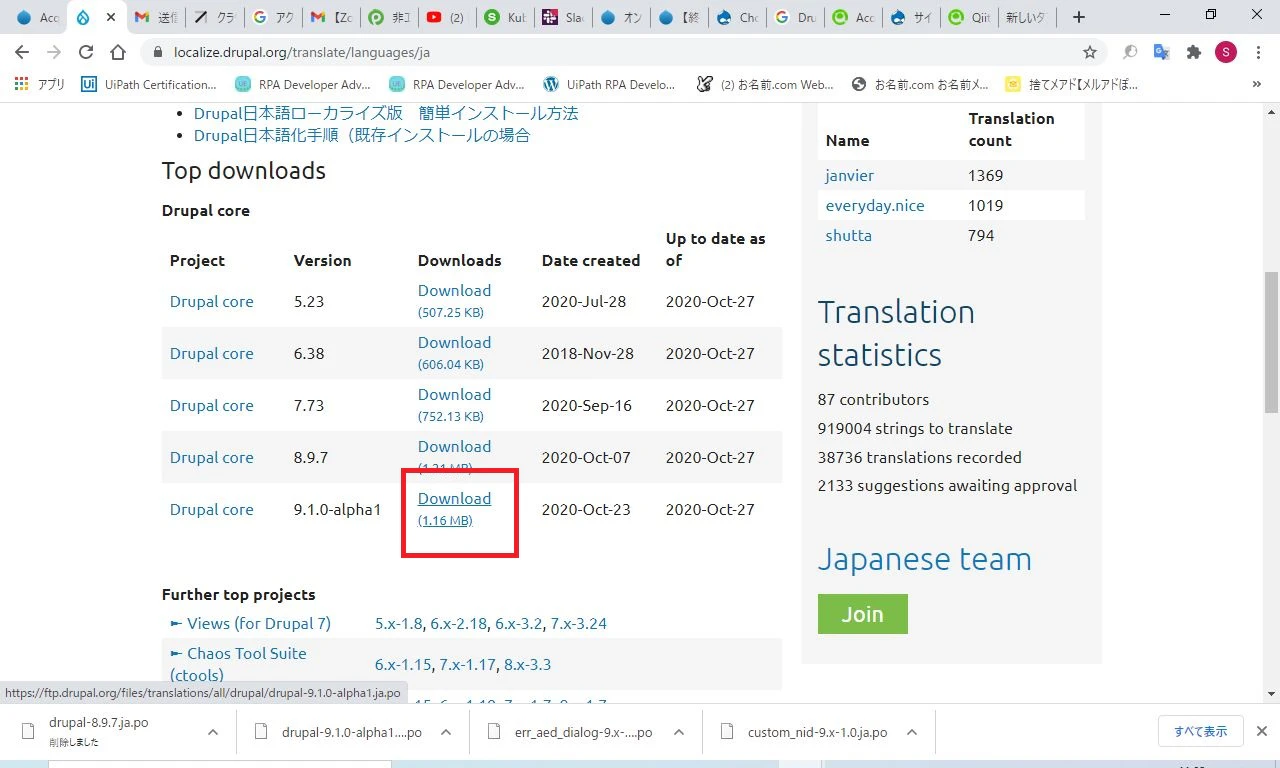
Task: Select the '919004 strings to translate' text
Action: pyautogui.click(x=915, y=428)
